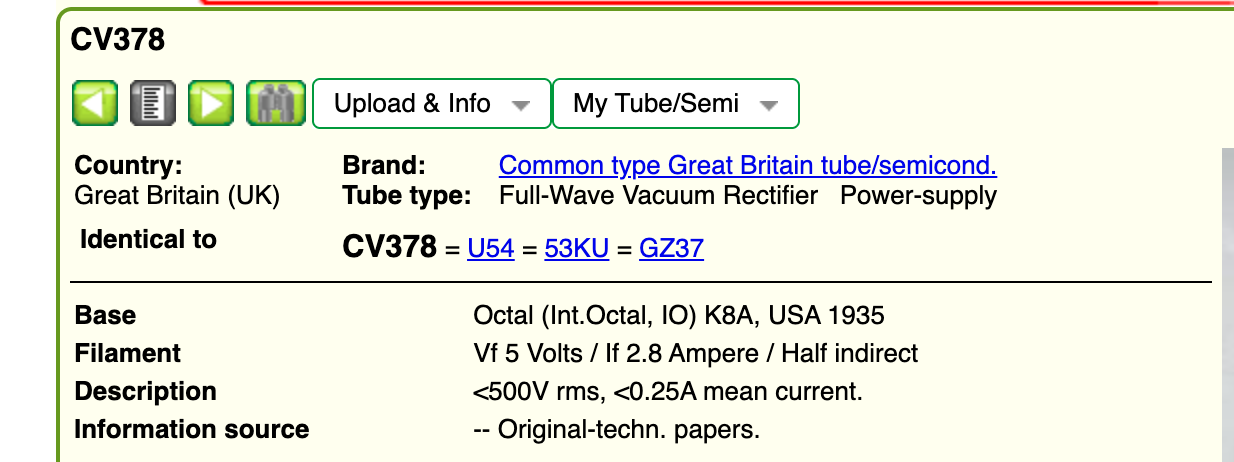Click the Original-techn. papers source text

point(616,430)
